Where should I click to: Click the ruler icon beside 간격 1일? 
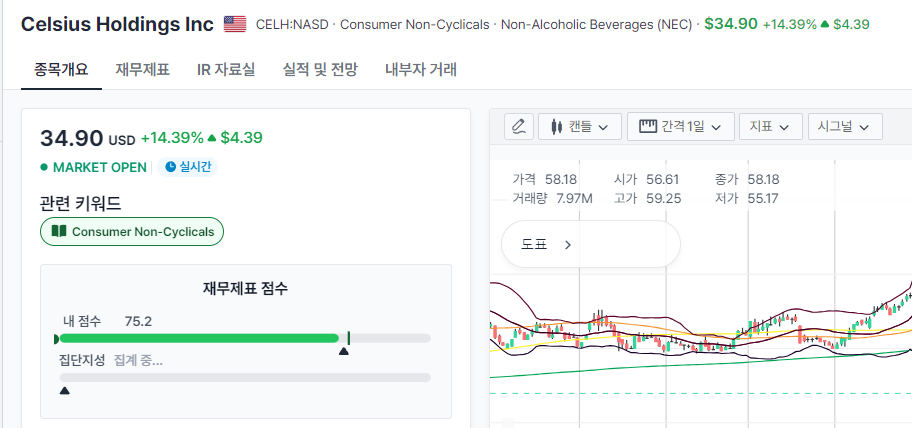(x=647, y=127)
